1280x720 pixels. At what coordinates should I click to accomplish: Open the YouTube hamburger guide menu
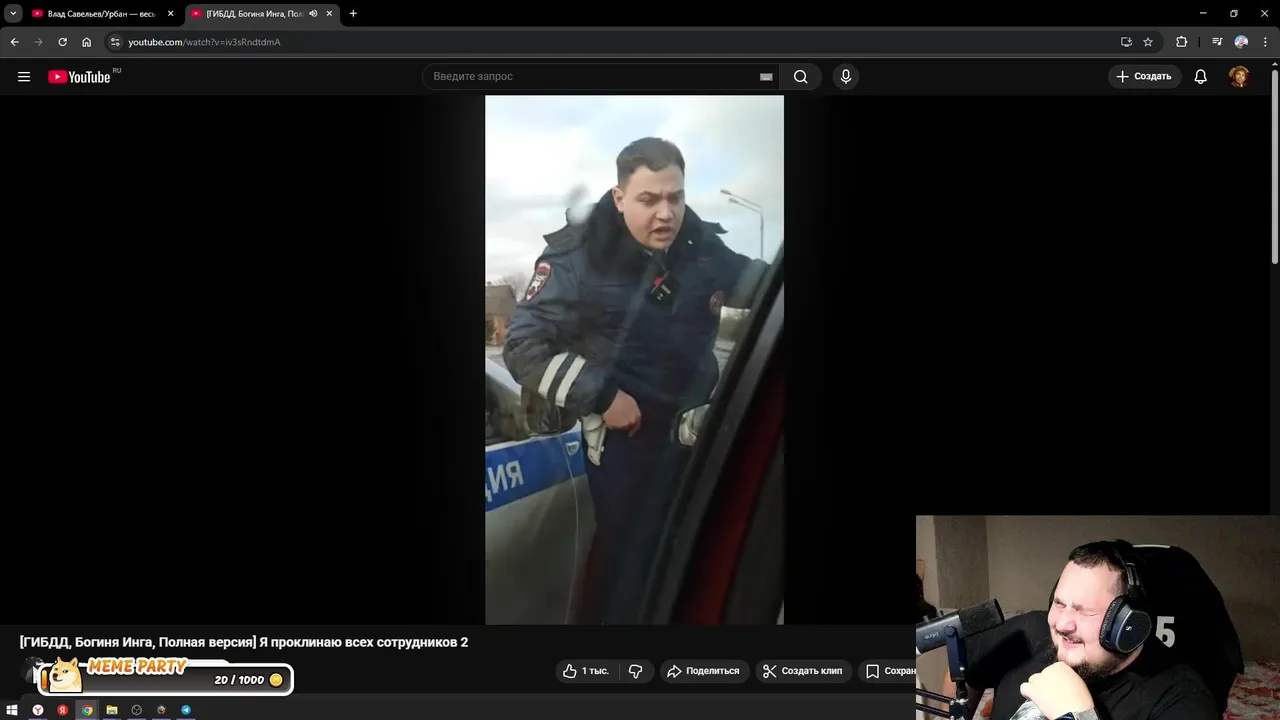[x=24, y=77]
